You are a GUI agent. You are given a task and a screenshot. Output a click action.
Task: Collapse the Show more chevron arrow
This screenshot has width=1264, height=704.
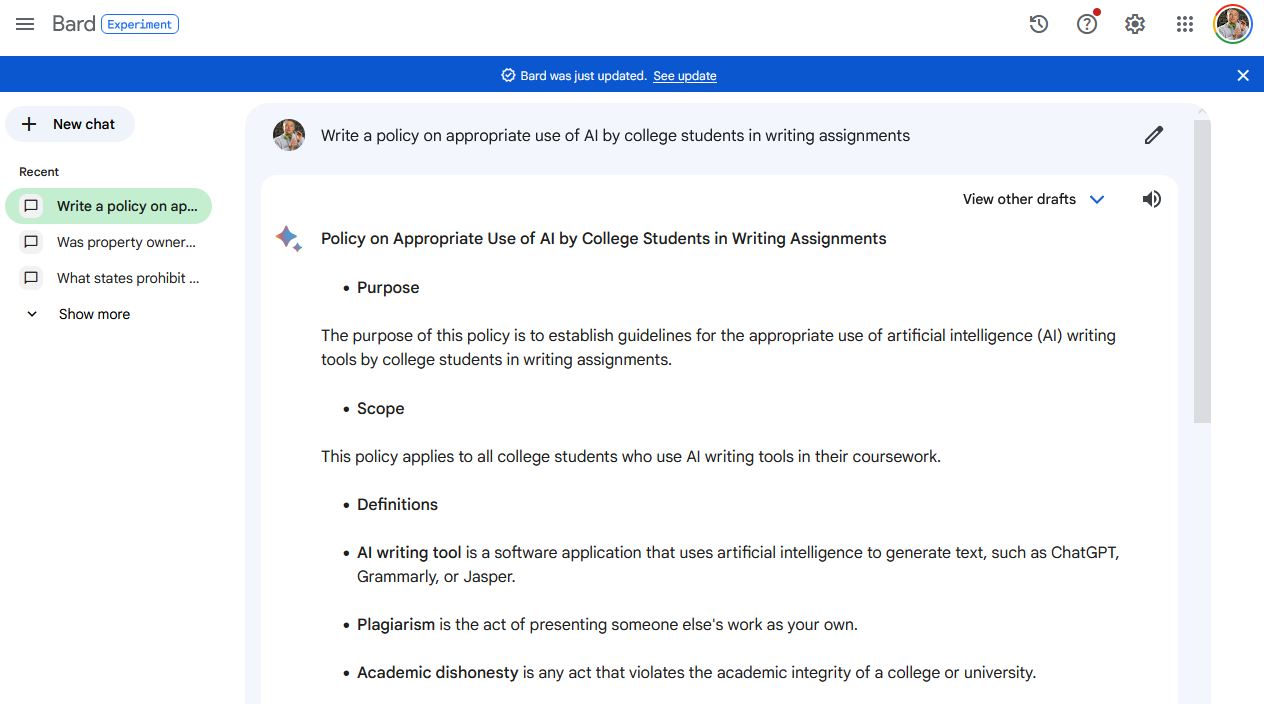pos(31,313)
